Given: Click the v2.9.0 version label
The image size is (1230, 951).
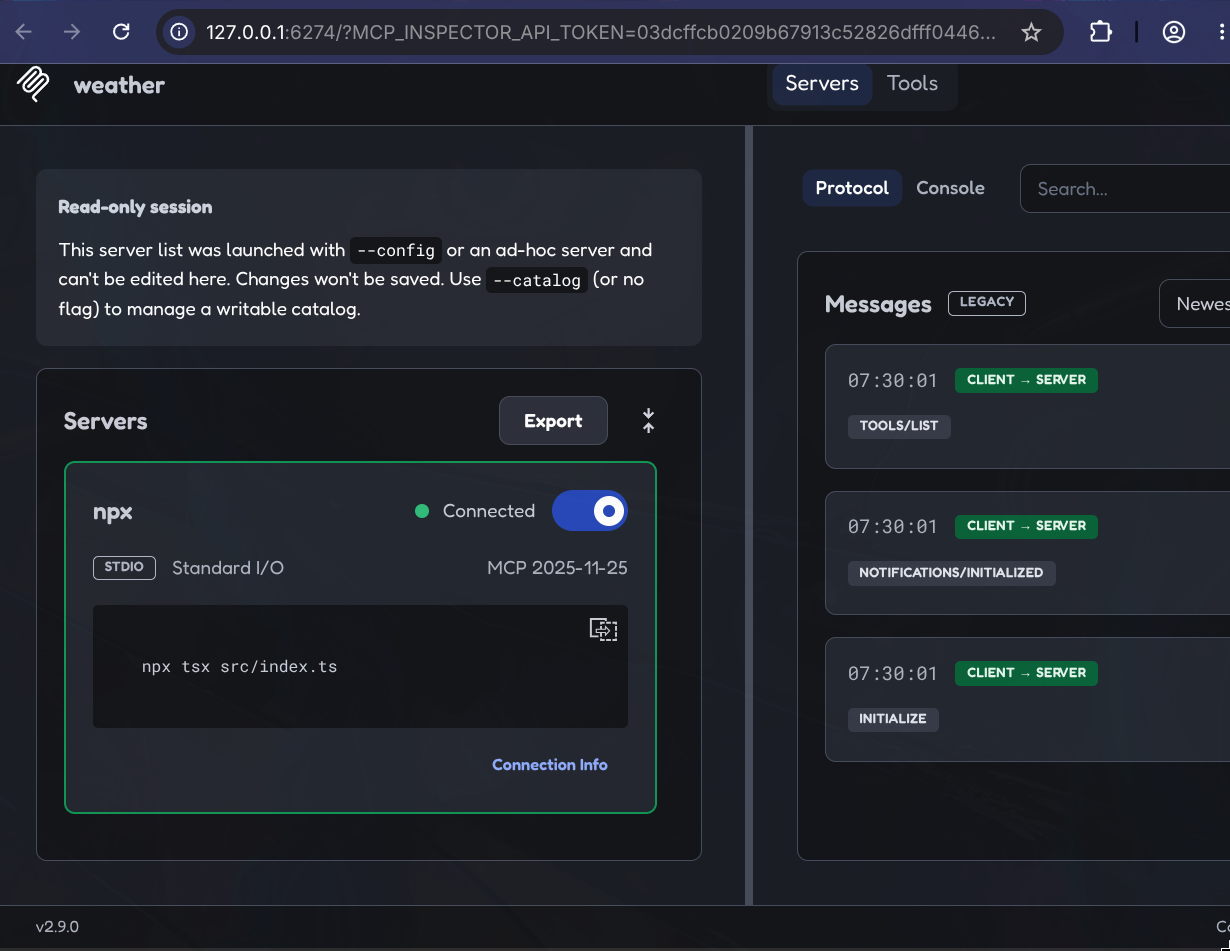Looking at the screenshot, I should pyautogui.click(x=57, y=927).
